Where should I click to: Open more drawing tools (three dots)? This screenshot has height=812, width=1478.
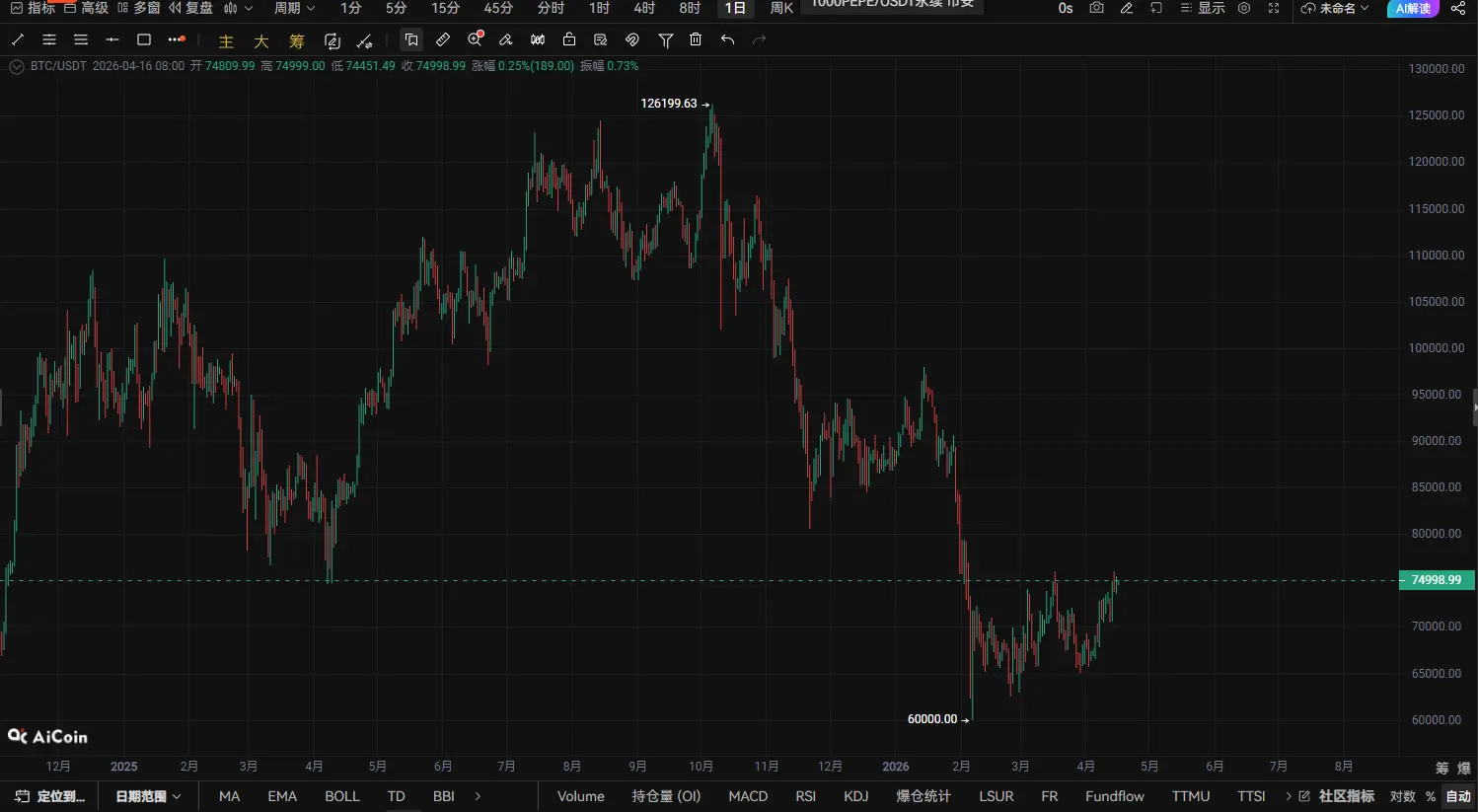point(177,39)
